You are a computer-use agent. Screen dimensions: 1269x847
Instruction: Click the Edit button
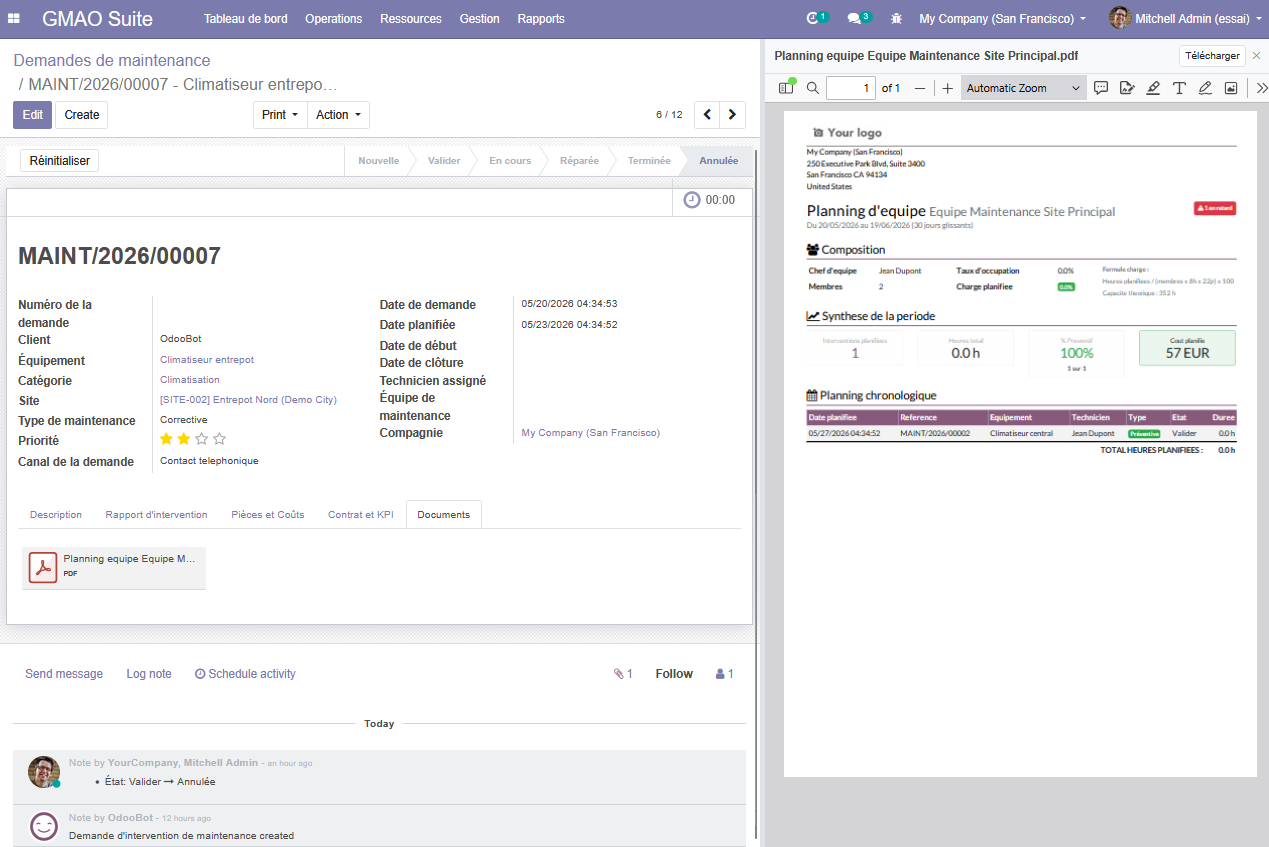[x=33, y=115]
